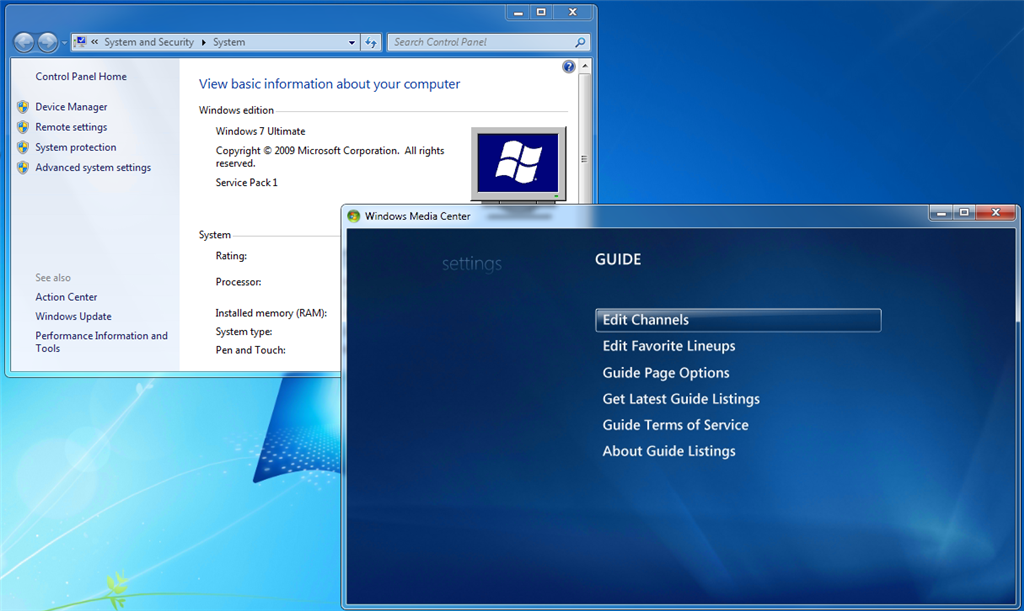Click the Windows Media Center title bar icon
Image resolution: width=1024 pixels, height=611 pixels.
(353, 216)
